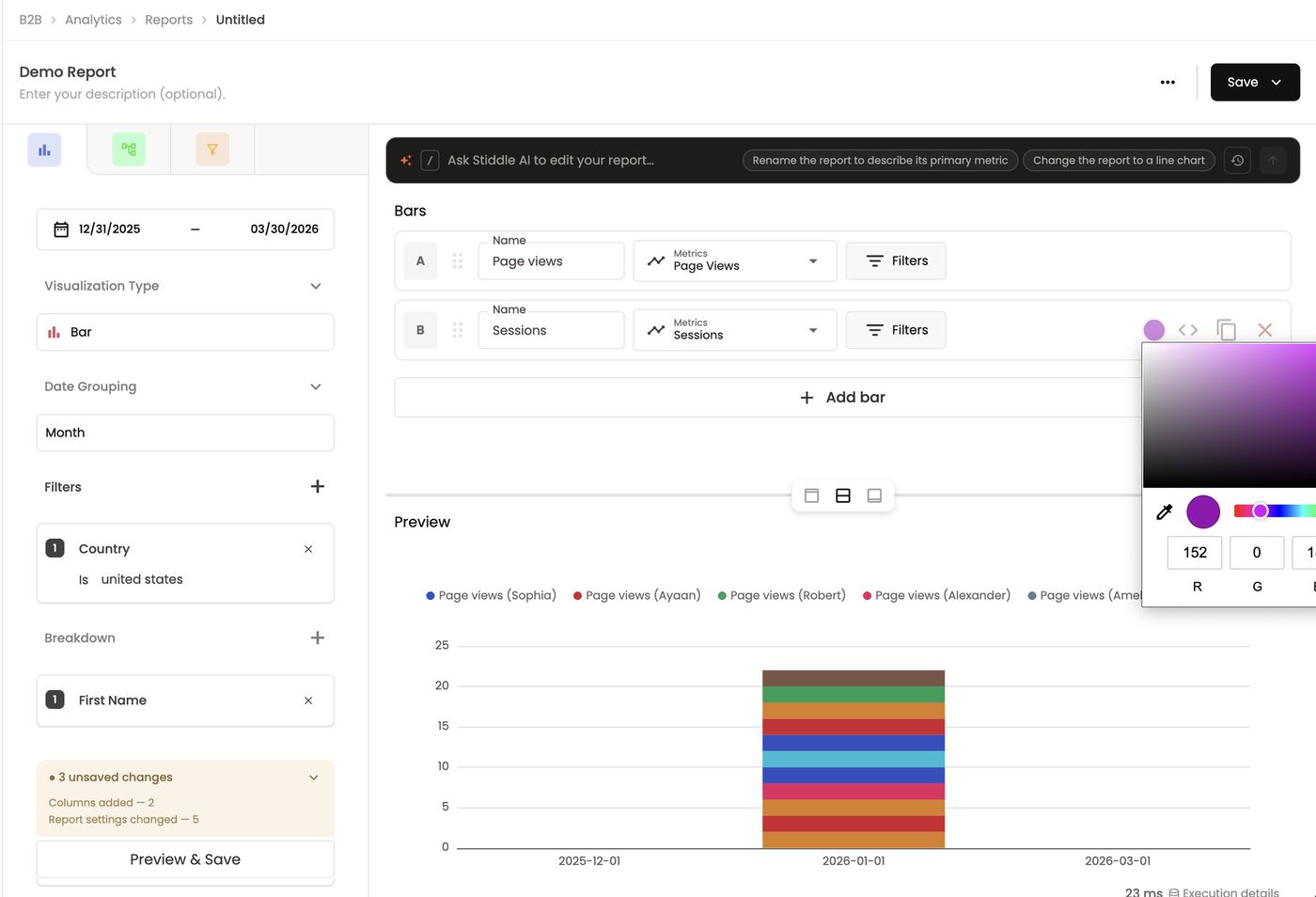Edit the united states filter value

[142, 579]
